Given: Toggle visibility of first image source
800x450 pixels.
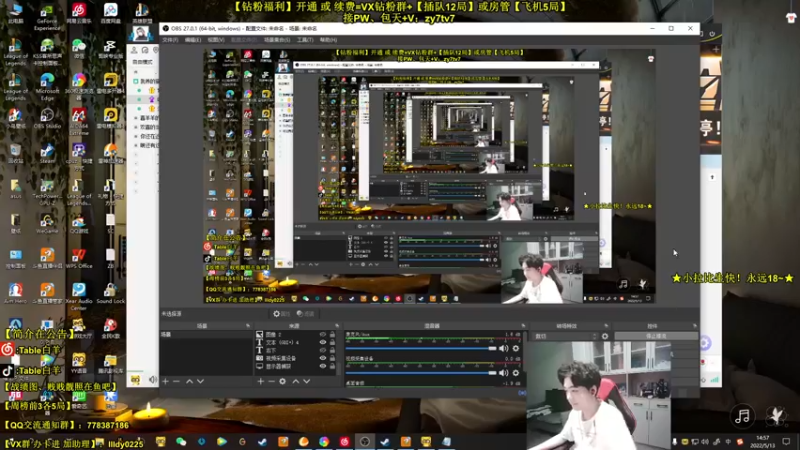Looking at the screenshot, I should (x=322, y=335).
